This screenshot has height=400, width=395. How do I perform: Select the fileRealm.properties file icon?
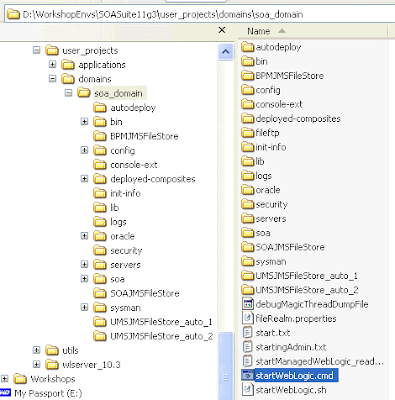tap(247, 318)
